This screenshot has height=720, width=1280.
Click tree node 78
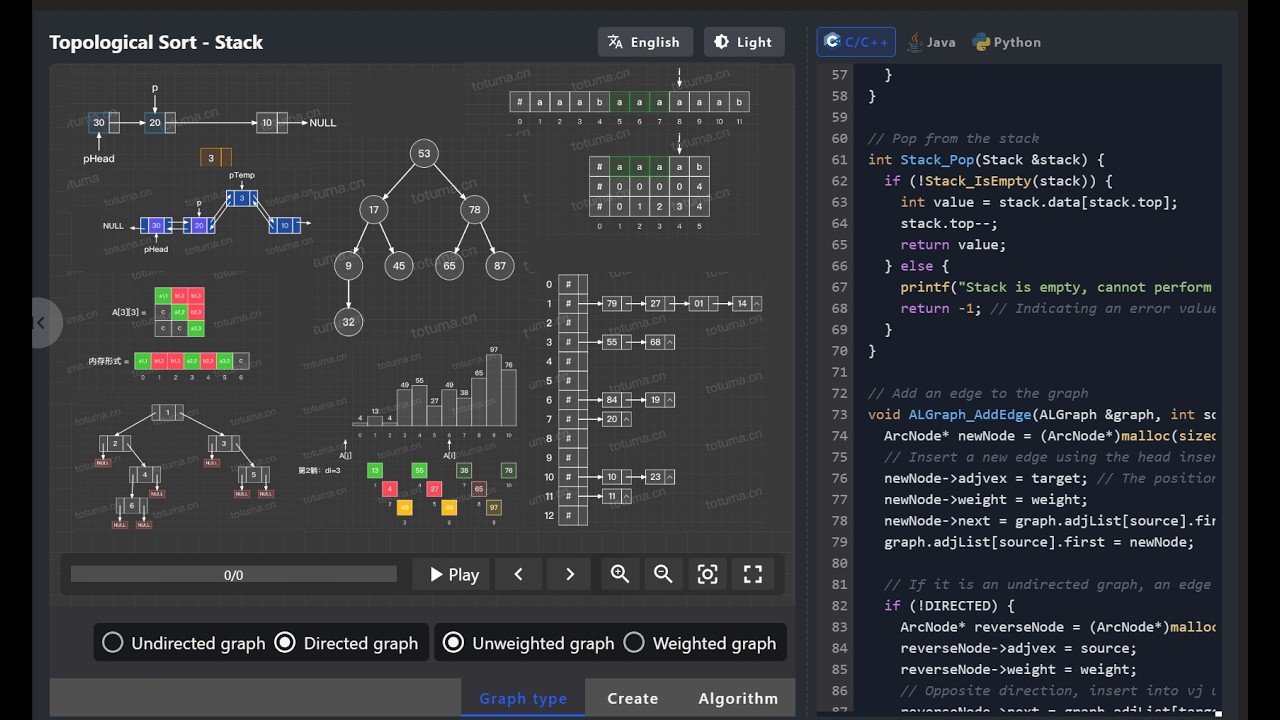click(x=475, y=209)
